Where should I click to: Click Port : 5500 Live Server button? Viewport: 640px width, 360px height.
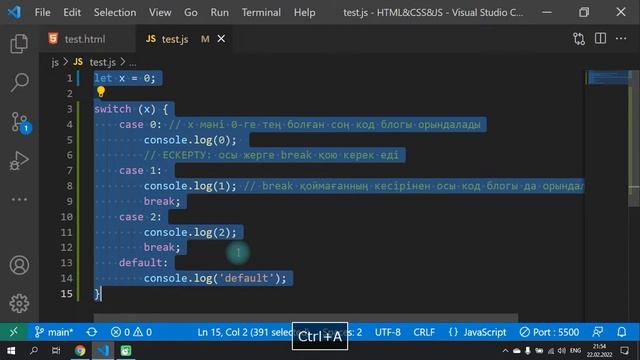(549, 332)
